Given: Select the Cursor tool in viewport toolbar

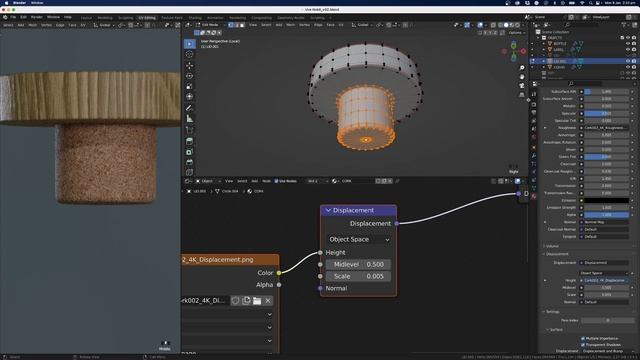Looking at the screenshot, I should 189,54.
